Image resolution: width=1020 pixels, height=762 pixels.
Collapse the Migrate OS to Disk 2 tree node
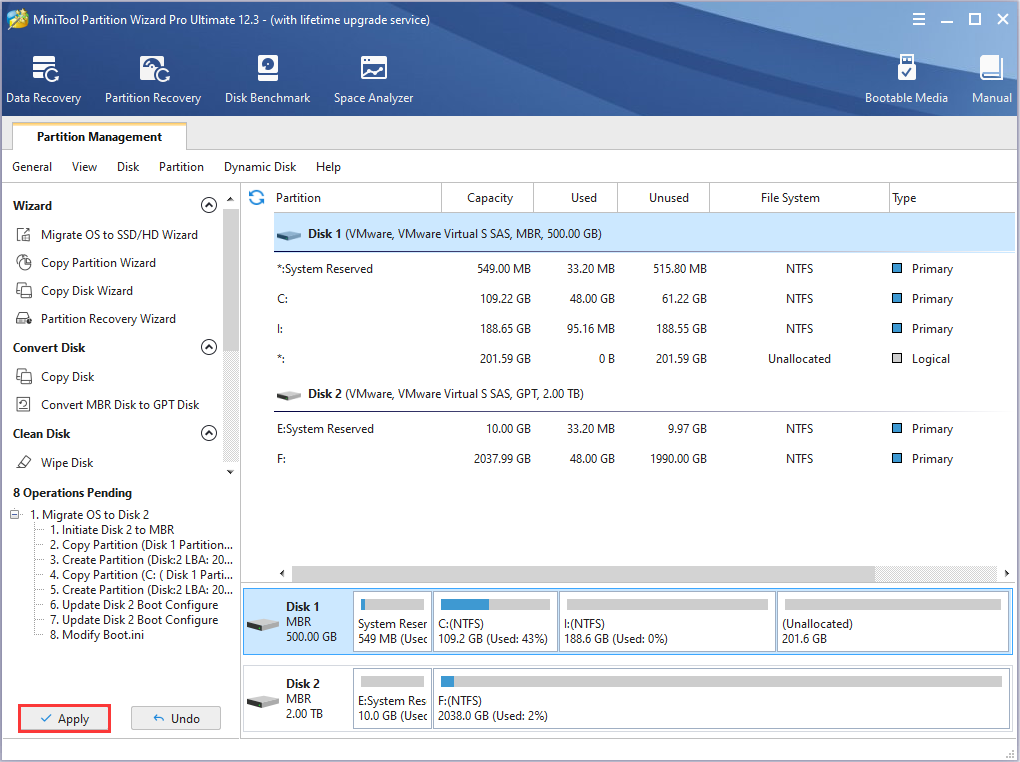tap(15, 515)
